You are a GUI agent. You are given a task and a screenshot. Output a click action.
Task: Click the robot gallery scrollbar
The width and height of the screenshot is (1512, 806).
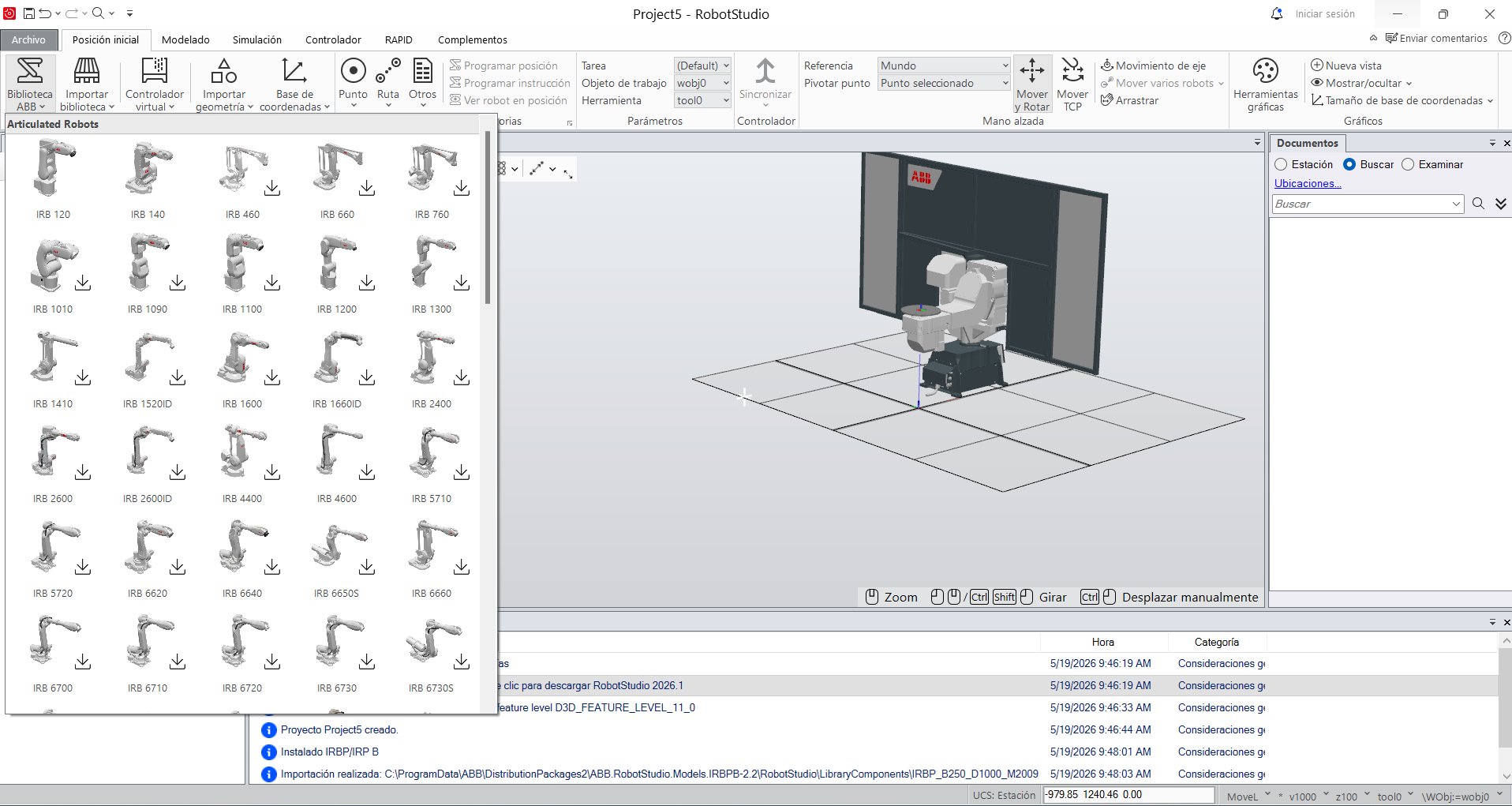(x=488, y=217)
